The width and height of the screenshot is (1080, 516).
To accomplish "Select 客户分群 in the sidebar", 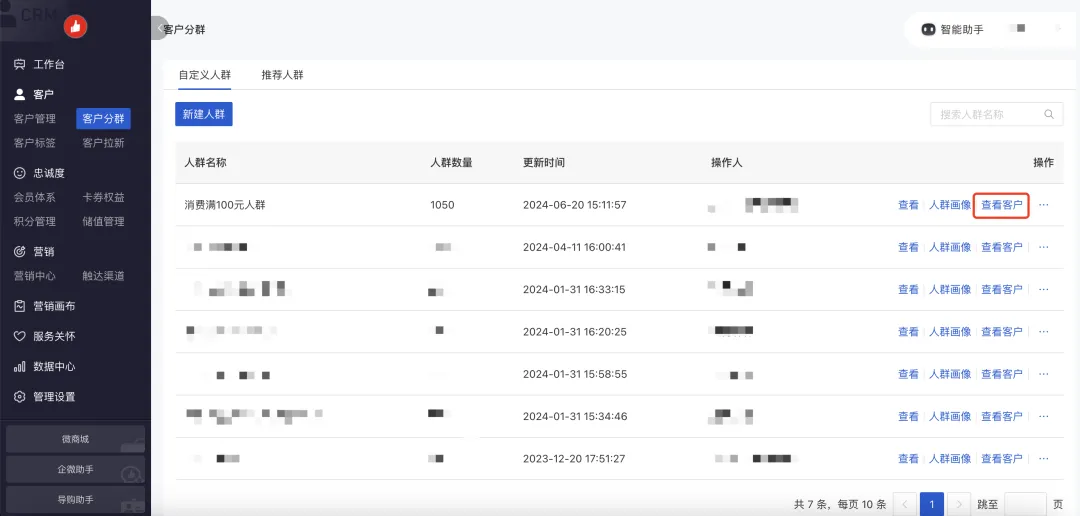I will tap(103, 119).
